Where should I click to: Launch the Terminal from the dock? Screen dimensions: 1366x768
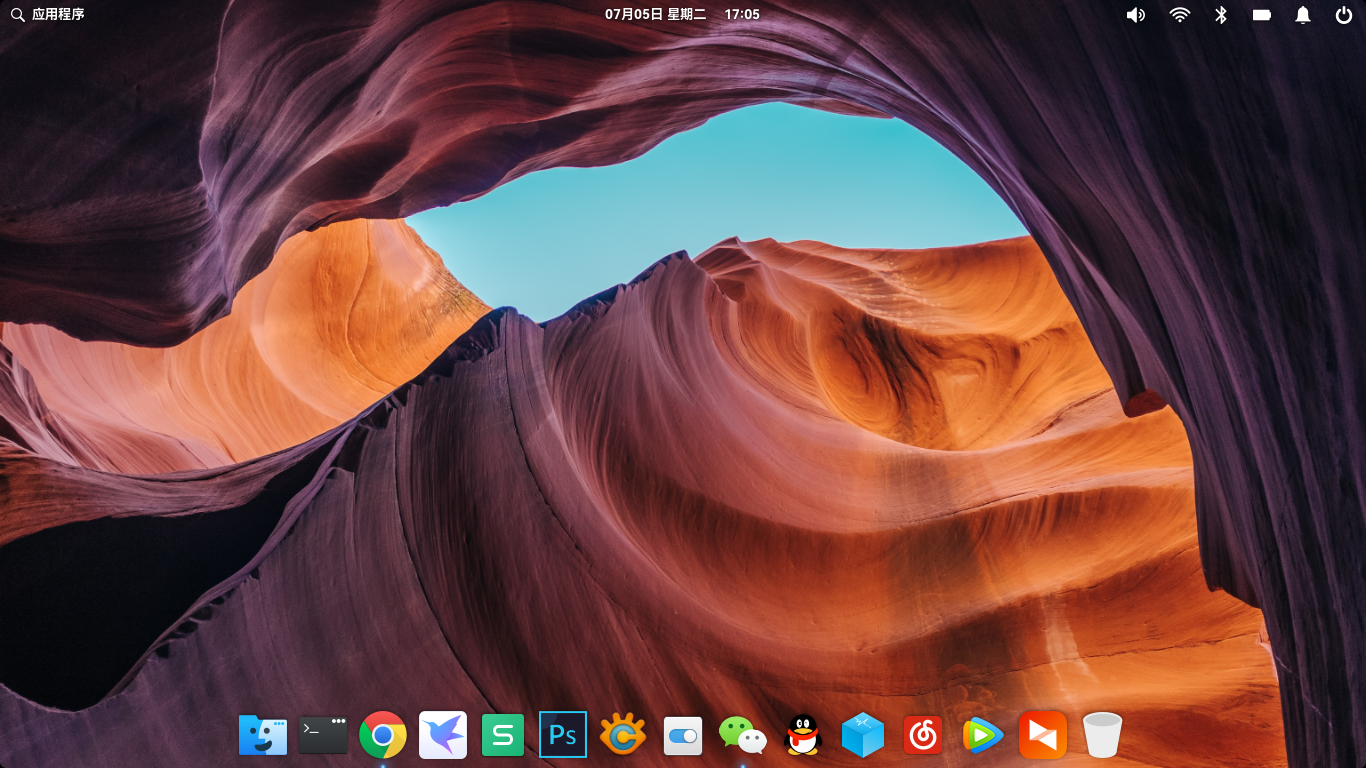(x=323, y=736)
